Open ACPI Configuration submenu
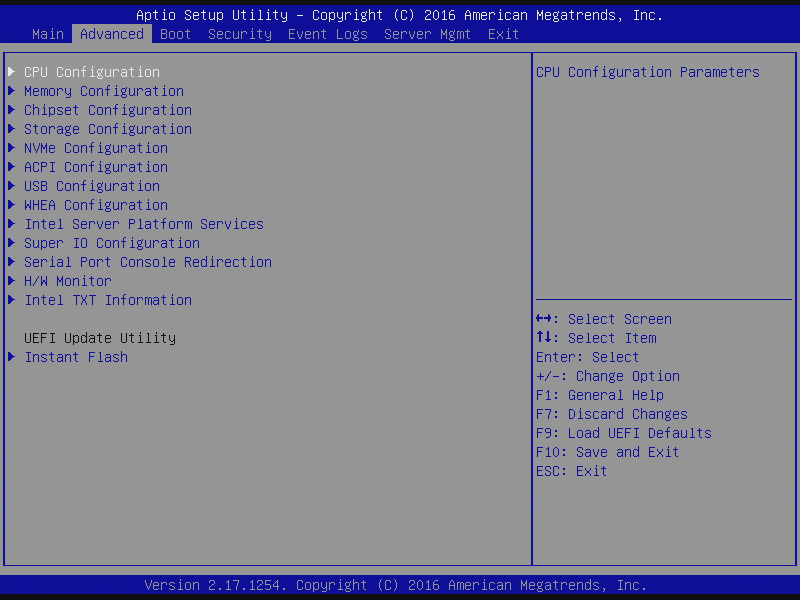This screenshot has width=800, height=600. click(x=96, y=167)
